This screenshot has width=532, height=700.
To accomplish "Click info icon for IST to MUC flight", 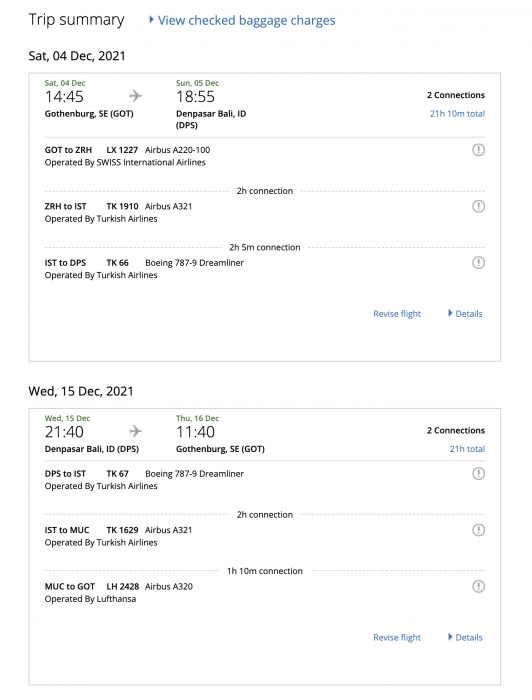I will coord(478,530).
